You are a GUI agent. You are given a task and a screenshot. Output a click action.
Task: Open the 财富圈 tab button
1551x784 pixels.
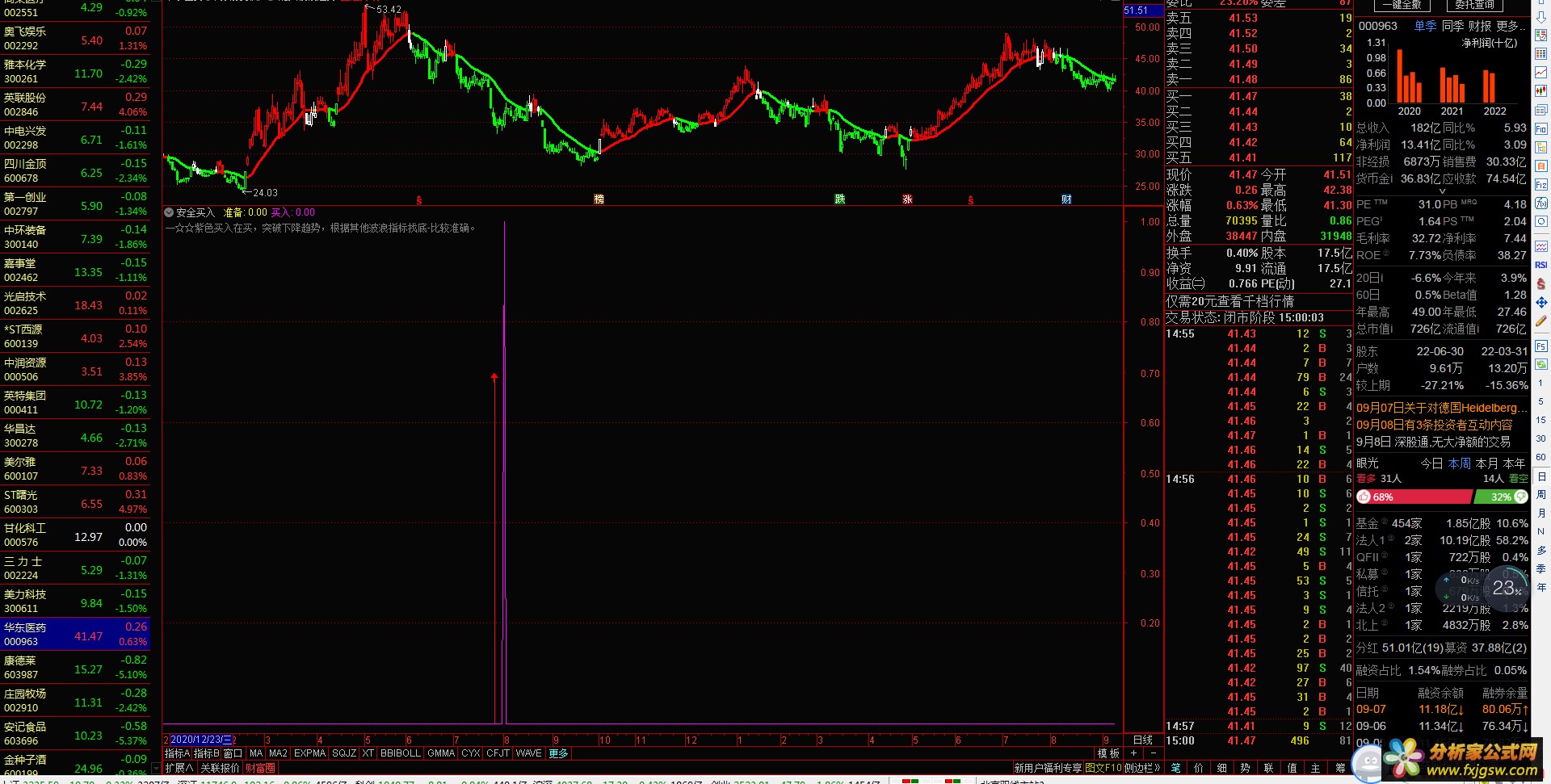coord(260,768)
